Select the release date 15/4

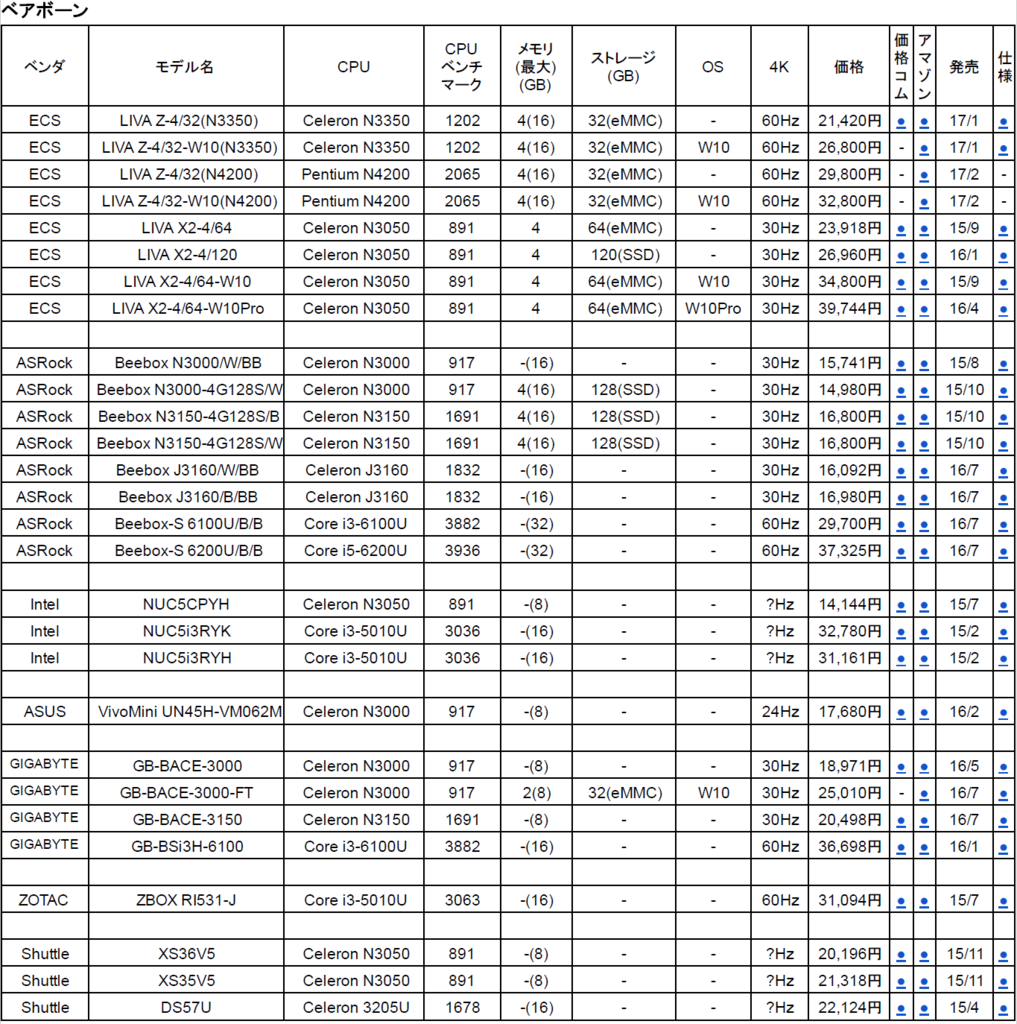point(964,1008)
